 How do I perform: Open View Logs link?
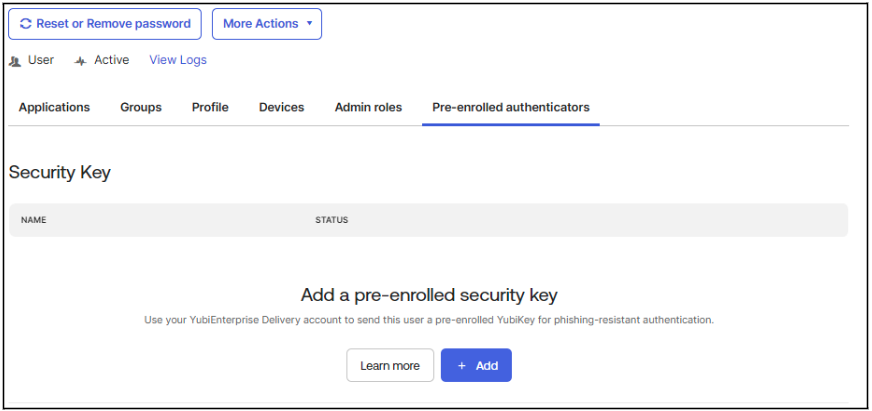[x=178, y=60]
